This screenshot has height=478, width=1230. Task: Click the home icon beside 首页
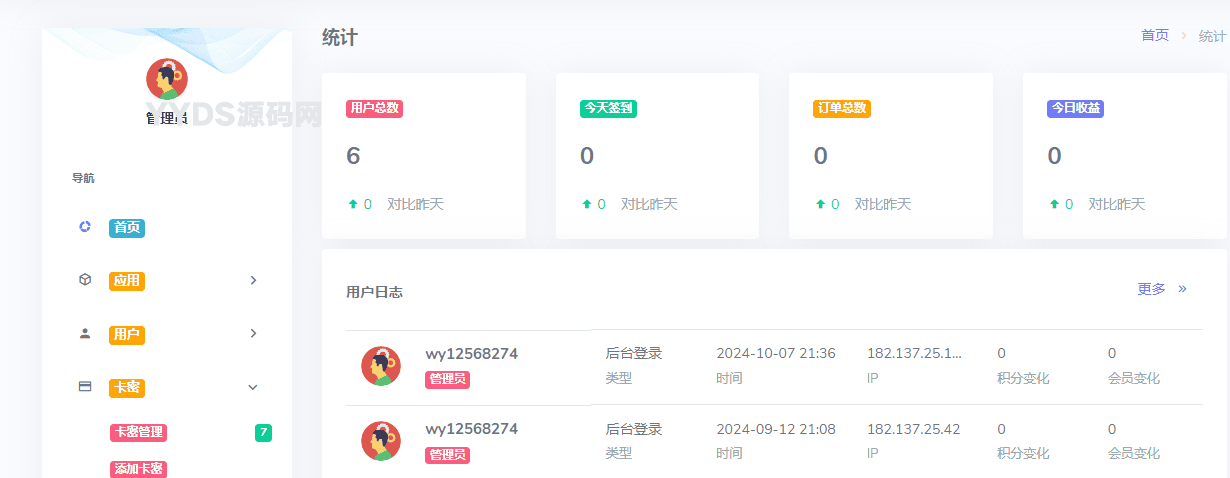85,227
